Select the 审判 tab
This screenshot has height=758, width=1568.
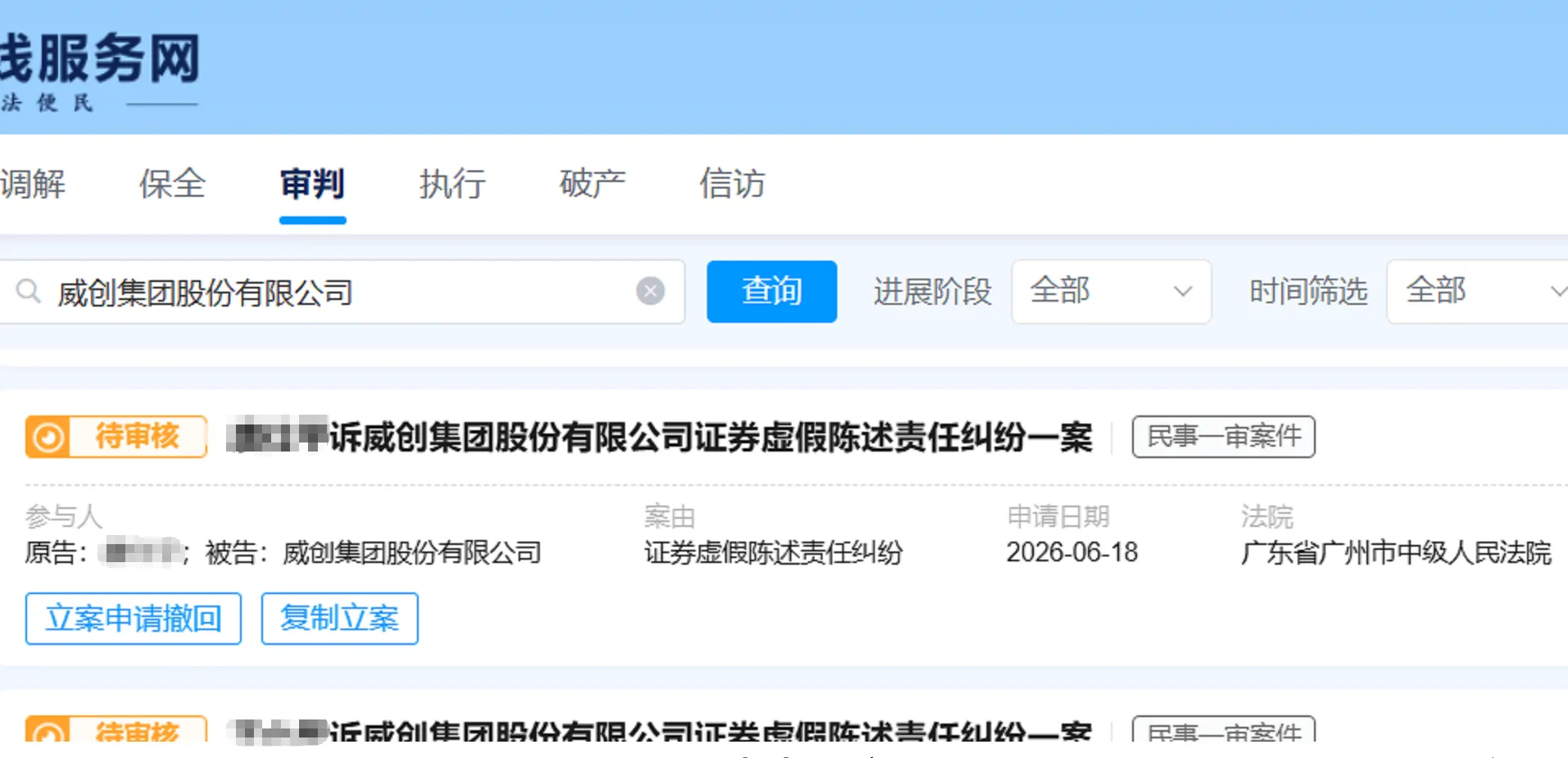[x=312, y=184]
